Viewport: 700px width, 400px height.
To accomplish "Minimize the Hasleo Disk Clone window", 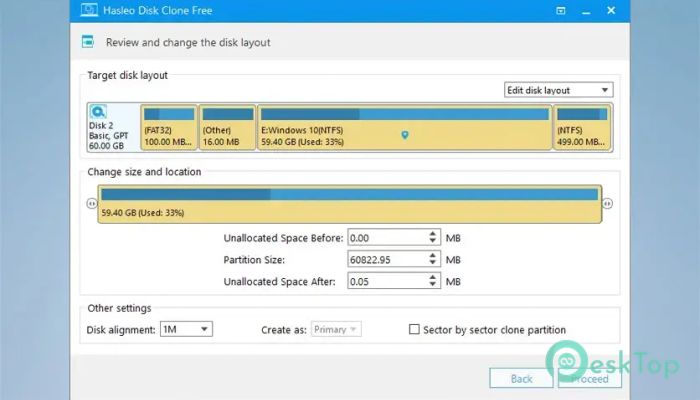I will [586, 11].
